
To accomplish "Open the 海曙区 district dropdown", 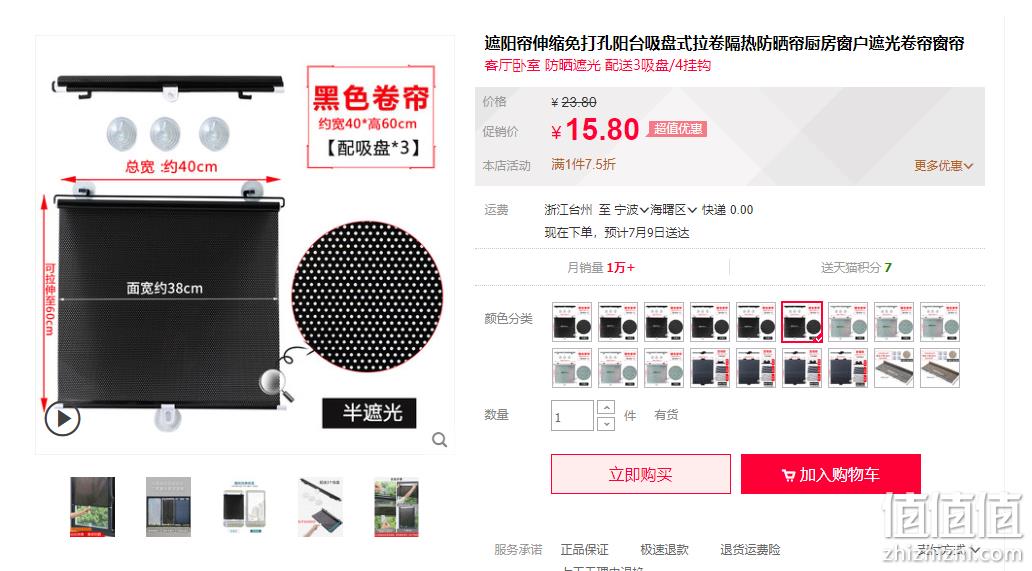I will tap(673, 210).
